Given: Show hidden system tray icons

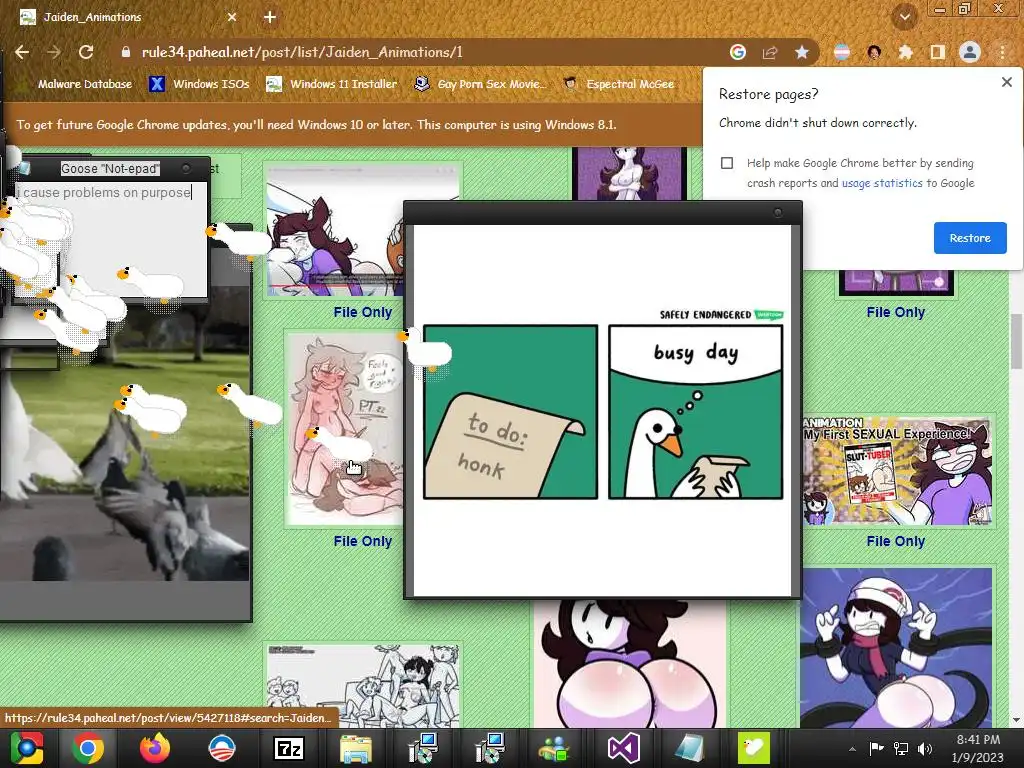Looking at the screenshot, I should [852, 749].
